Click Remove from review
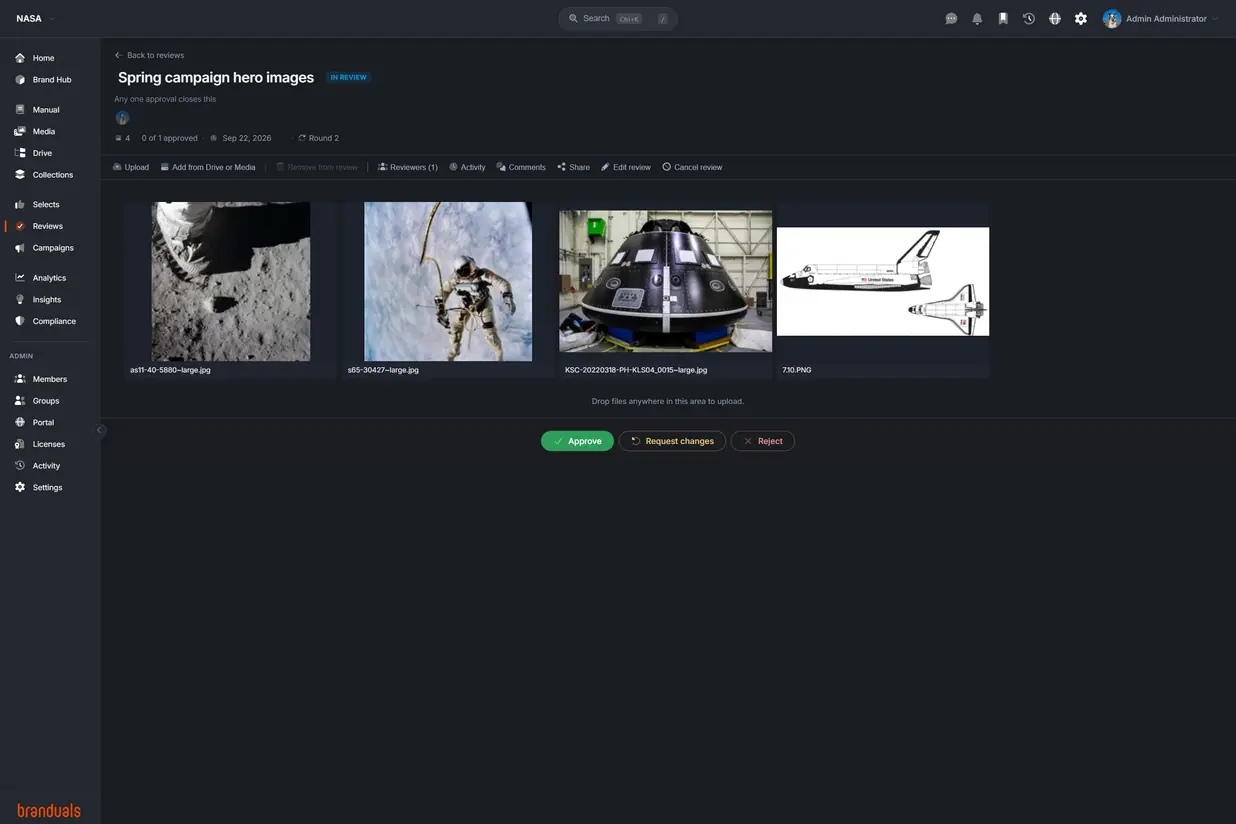 pyautogui.click(x=317, y=167)
